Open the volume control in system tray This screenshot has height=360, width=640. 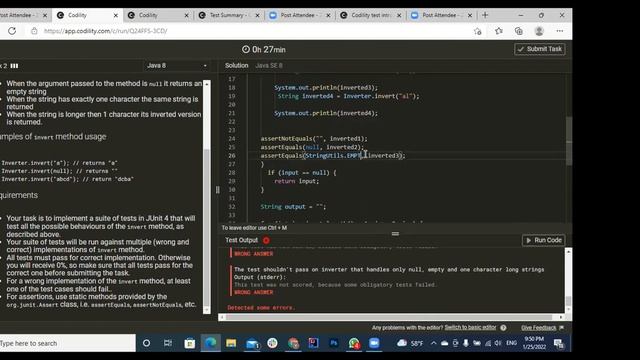pos(498,343)
